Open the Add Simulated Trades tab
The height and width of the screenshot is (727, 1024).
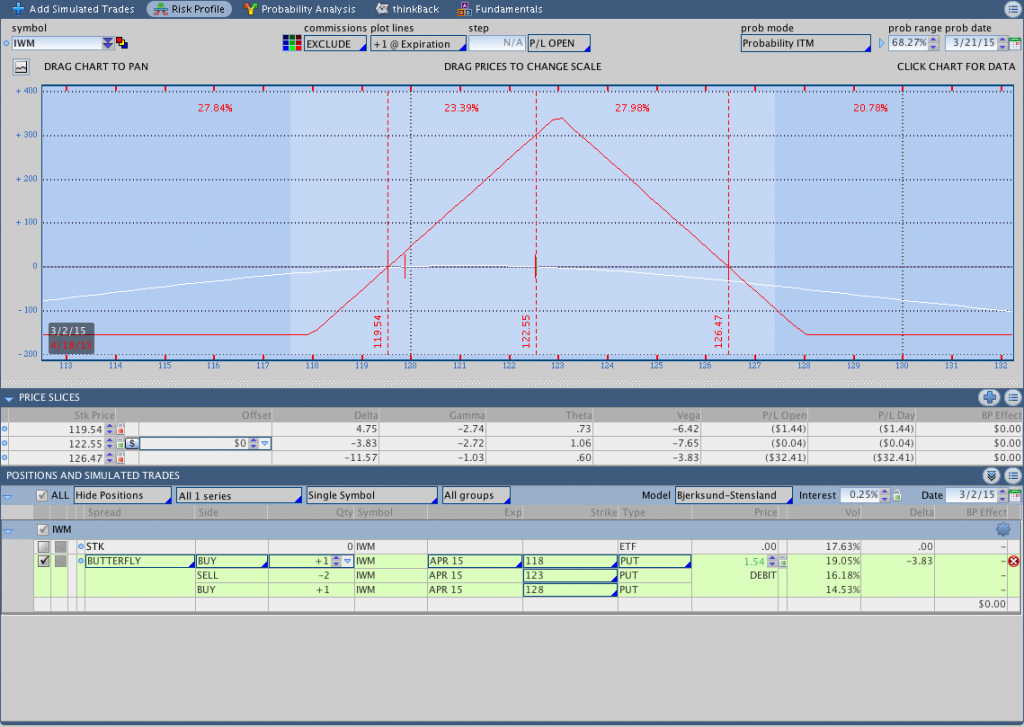73,9
